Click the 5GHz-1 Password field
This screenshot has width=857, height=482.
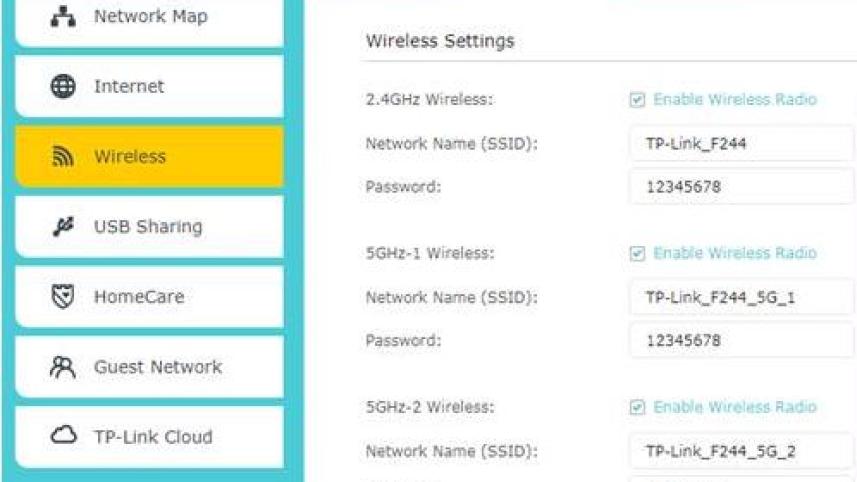click(742, 341)
